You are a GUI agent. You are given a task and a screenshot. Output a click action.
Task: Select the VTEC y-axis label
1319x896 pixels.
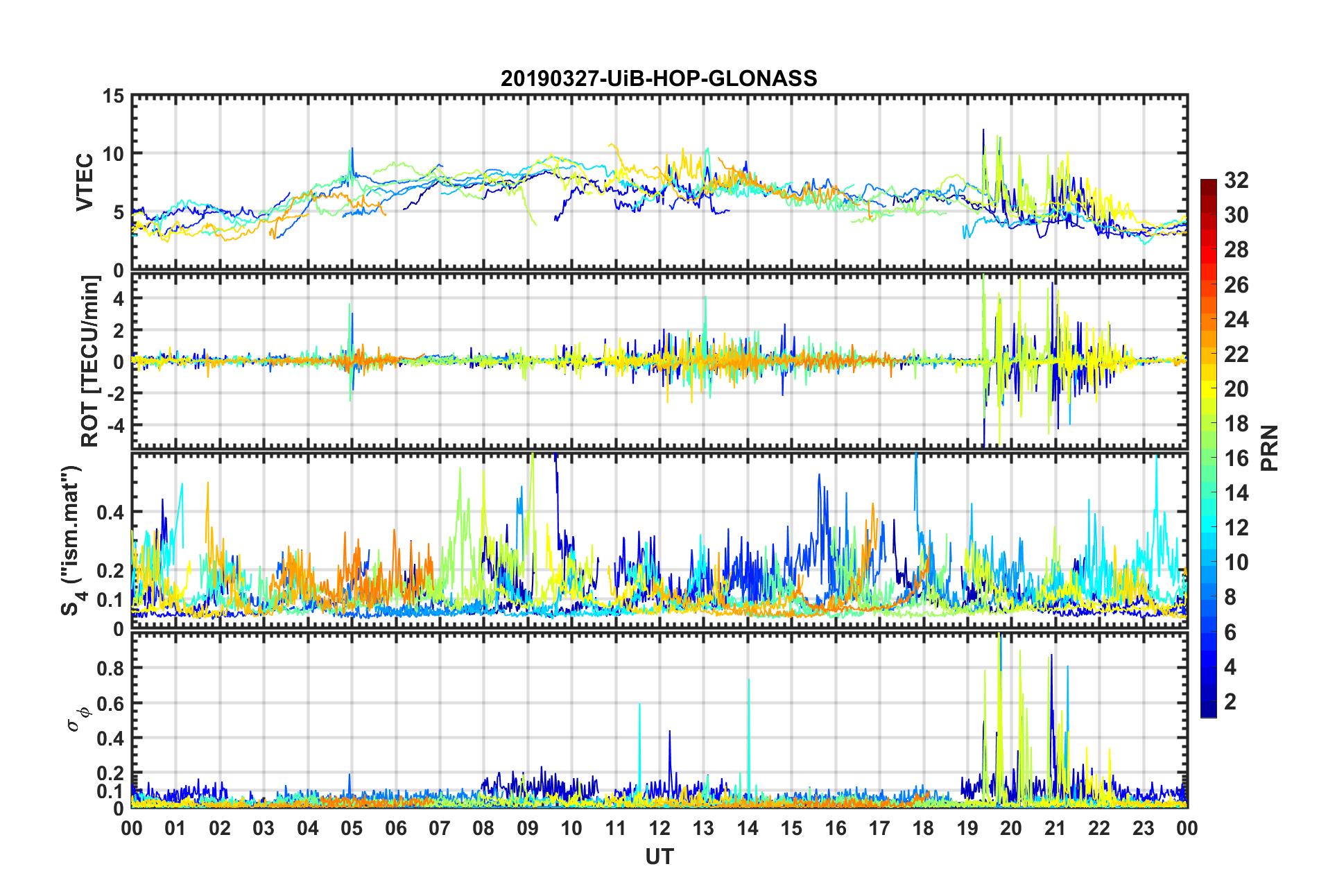tap(85, 182)
